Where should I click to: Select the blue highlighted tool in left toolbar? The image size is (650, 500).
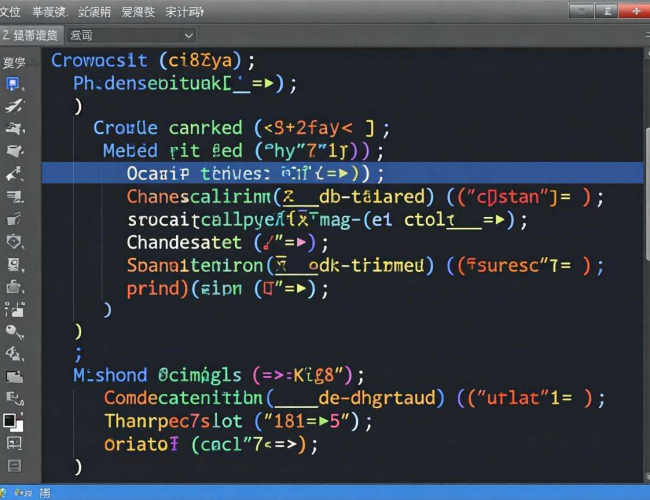click(14, 84)
